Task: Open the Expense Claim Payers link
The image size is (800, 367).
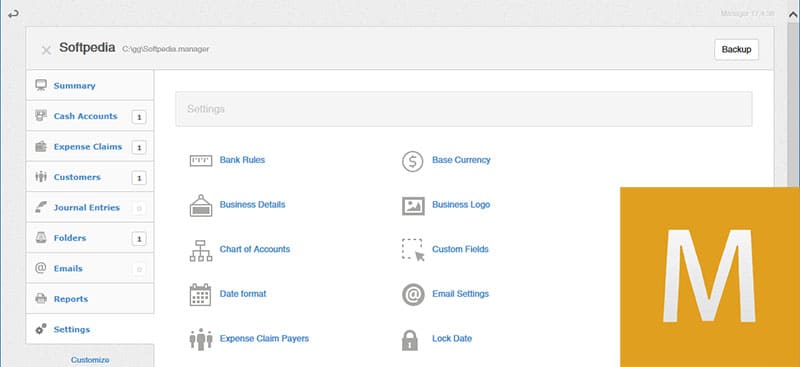Action: [x=264, y=338]
